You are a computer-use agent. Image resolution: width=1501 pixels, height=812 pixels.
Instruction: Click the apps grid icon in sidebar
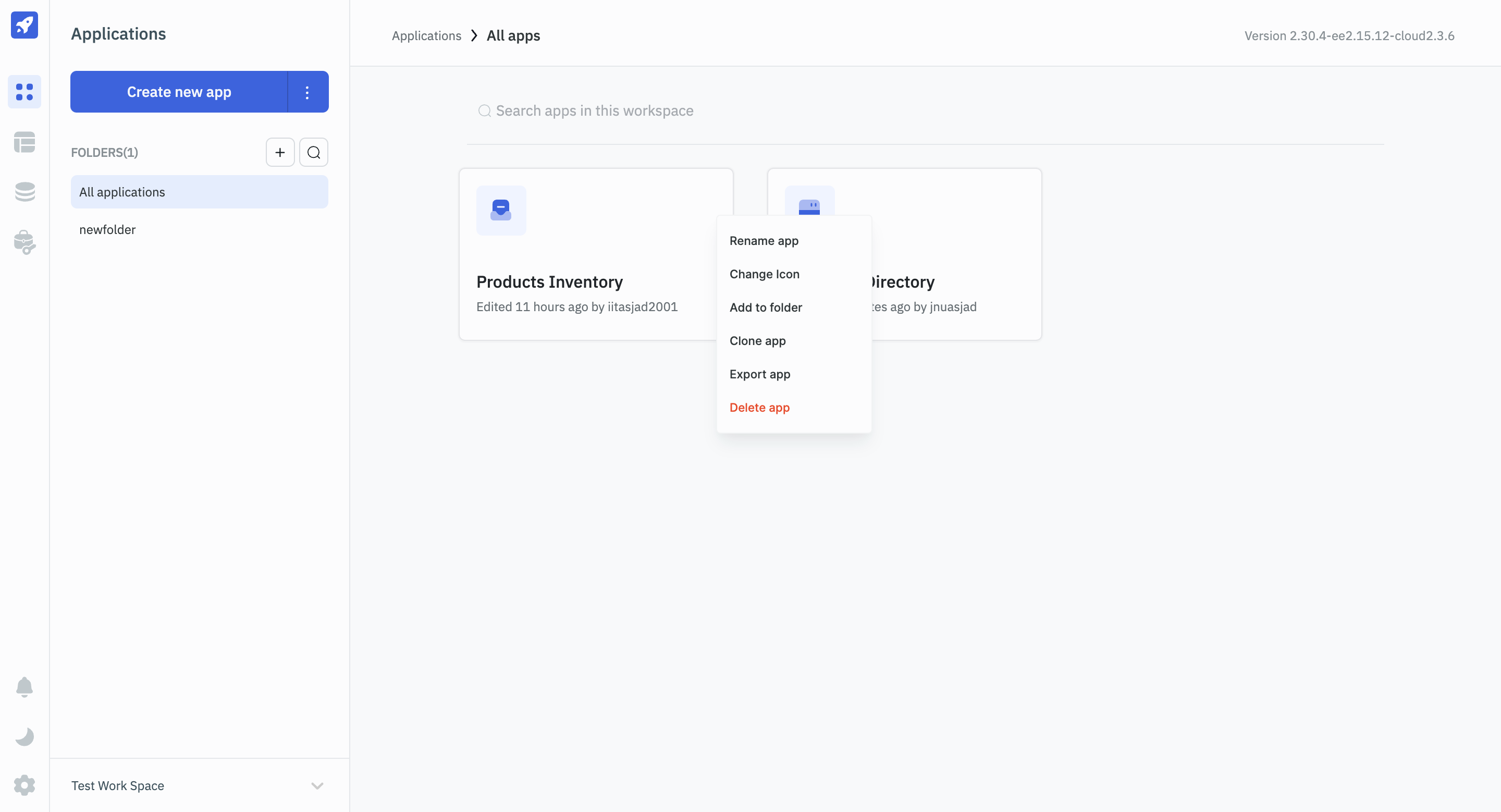pyautogui.click(x=24, y=92)
